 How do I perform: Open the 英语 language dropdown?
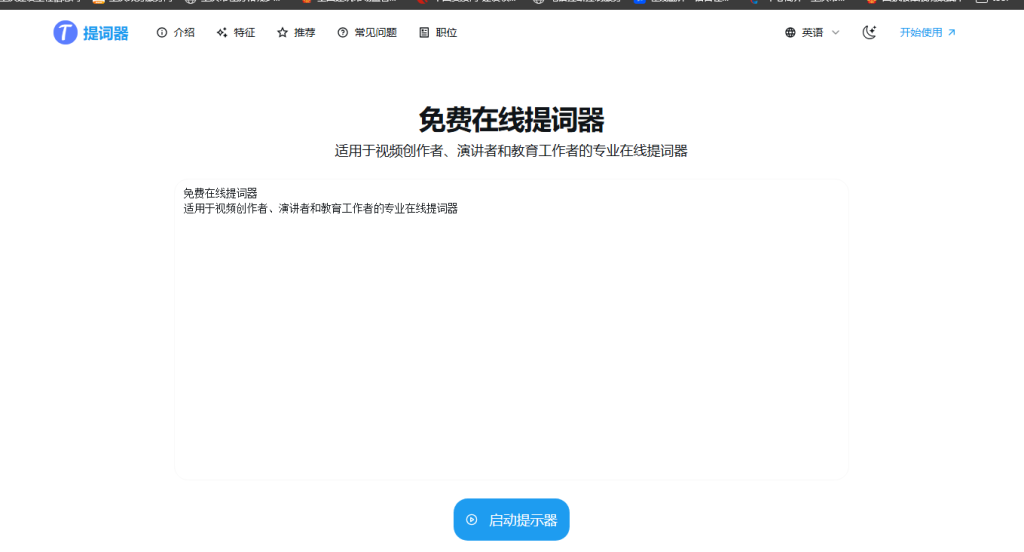[813, 33]
